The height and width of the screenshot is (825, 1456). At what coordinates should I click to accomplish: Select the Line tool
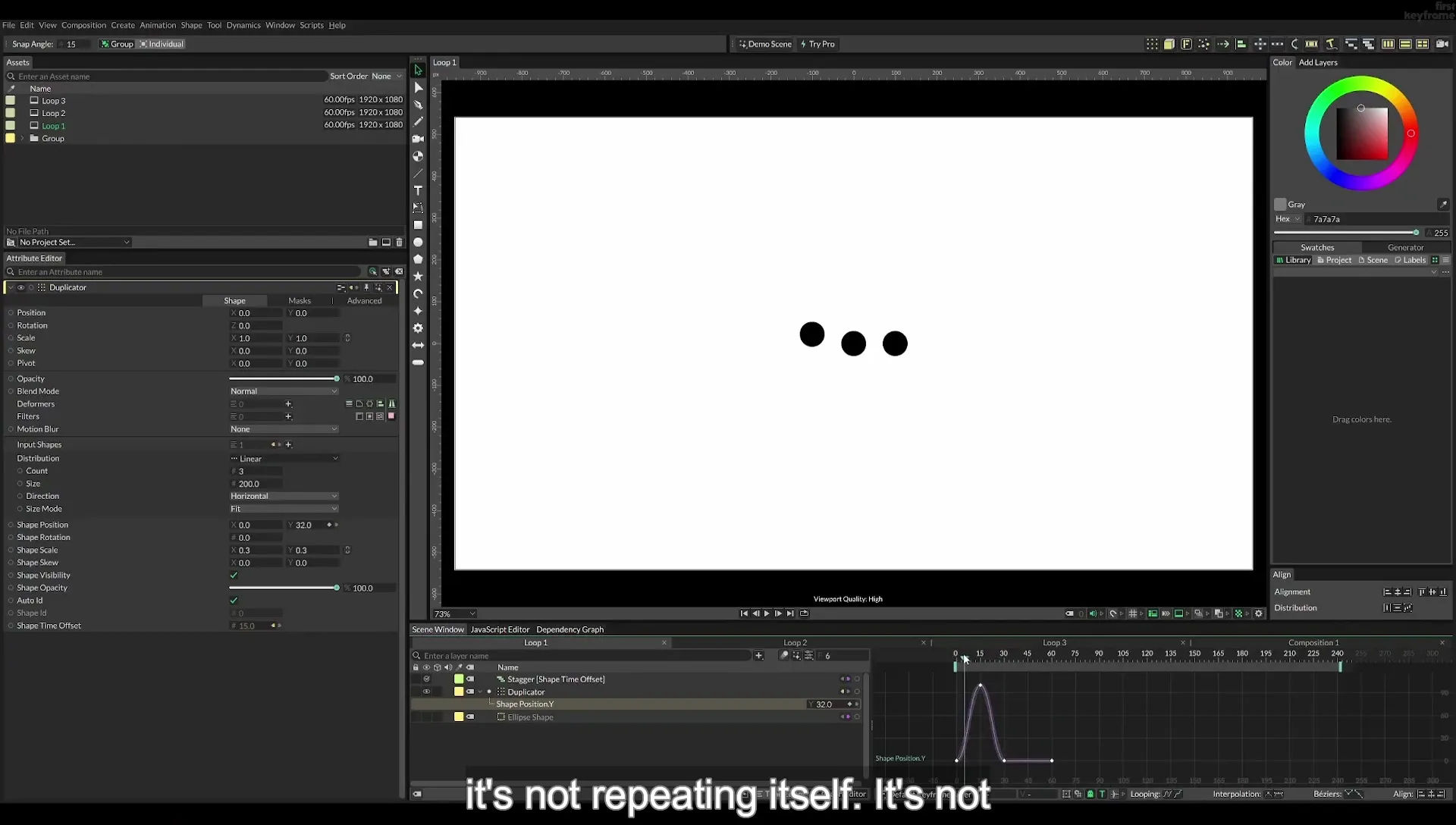pyautogui.click(x=418, y=174)
